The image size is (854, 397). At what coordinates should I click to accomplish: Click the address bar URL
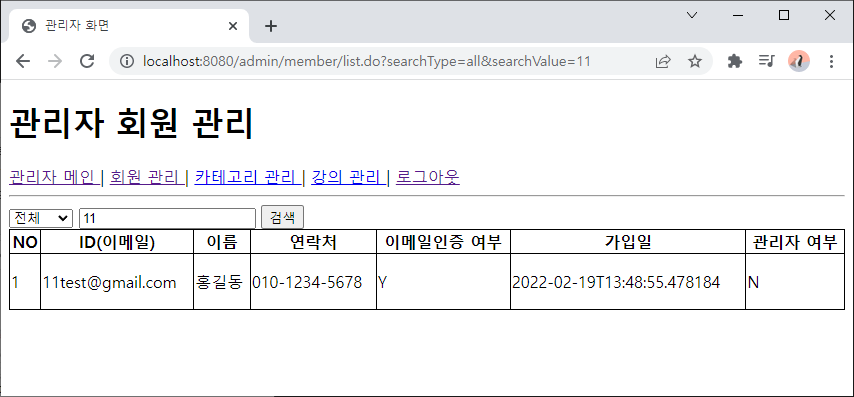(x=367, y=61)
